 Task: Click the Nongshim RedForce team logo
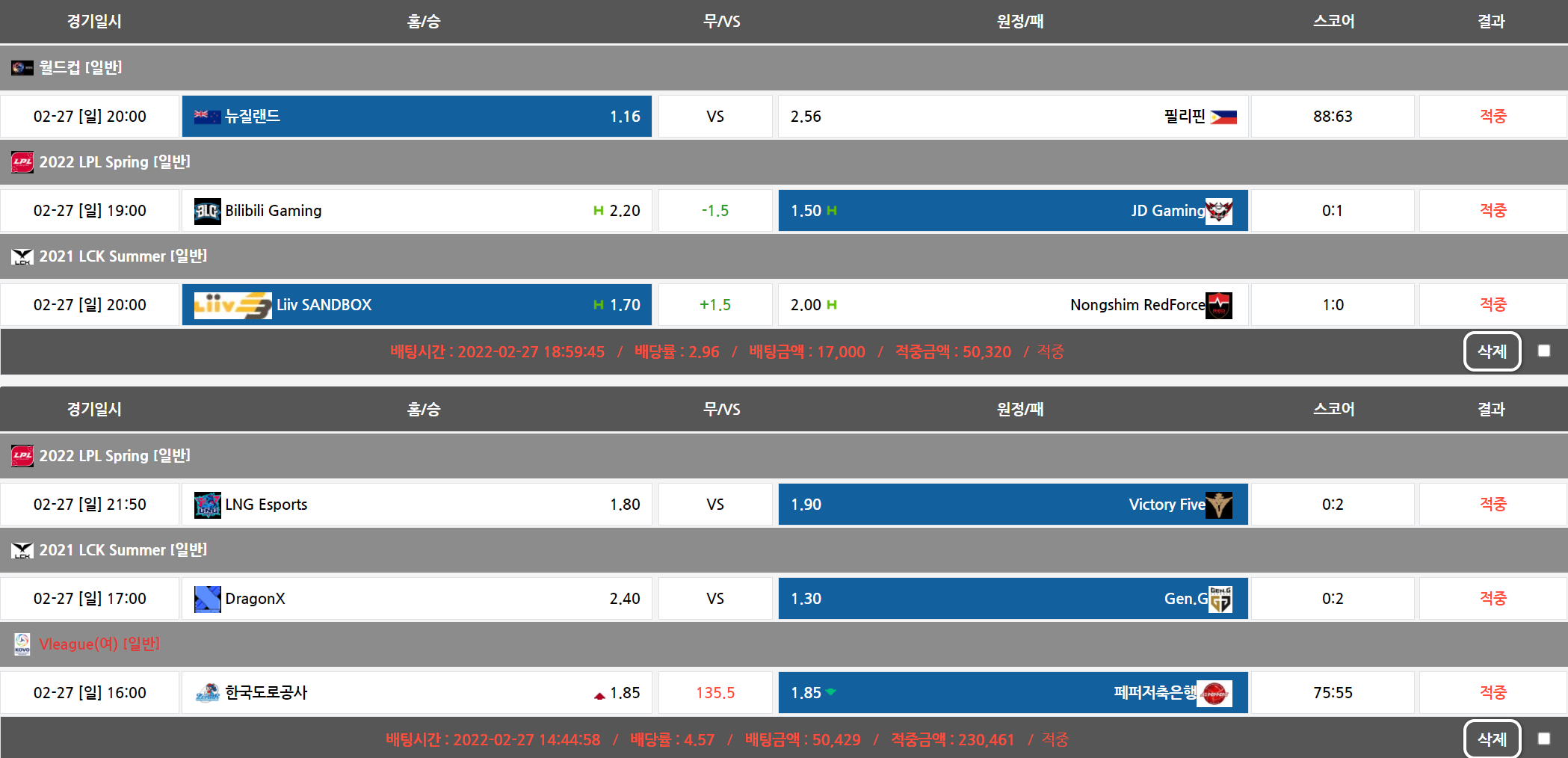tap(1219, 306)
